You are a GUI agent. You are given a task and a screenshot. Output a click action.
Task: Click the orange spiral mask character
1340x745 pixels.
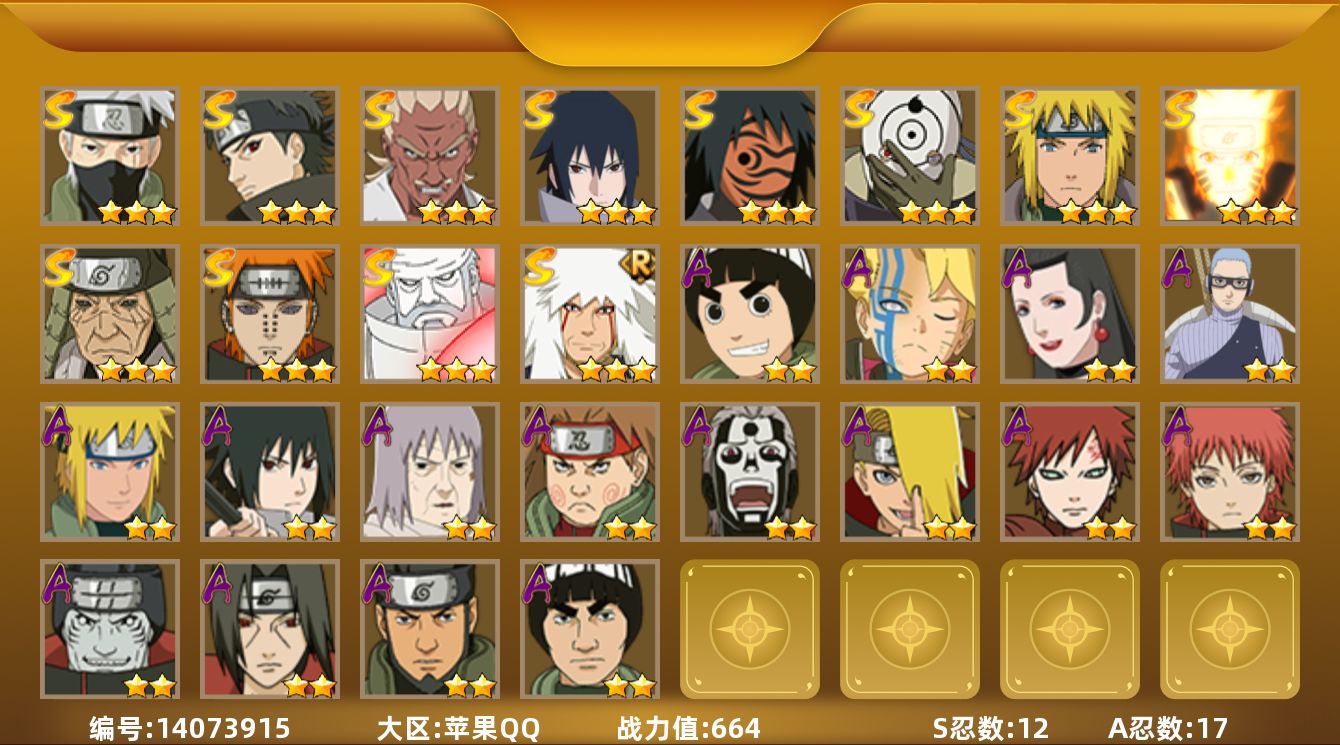tap(750, 156)
